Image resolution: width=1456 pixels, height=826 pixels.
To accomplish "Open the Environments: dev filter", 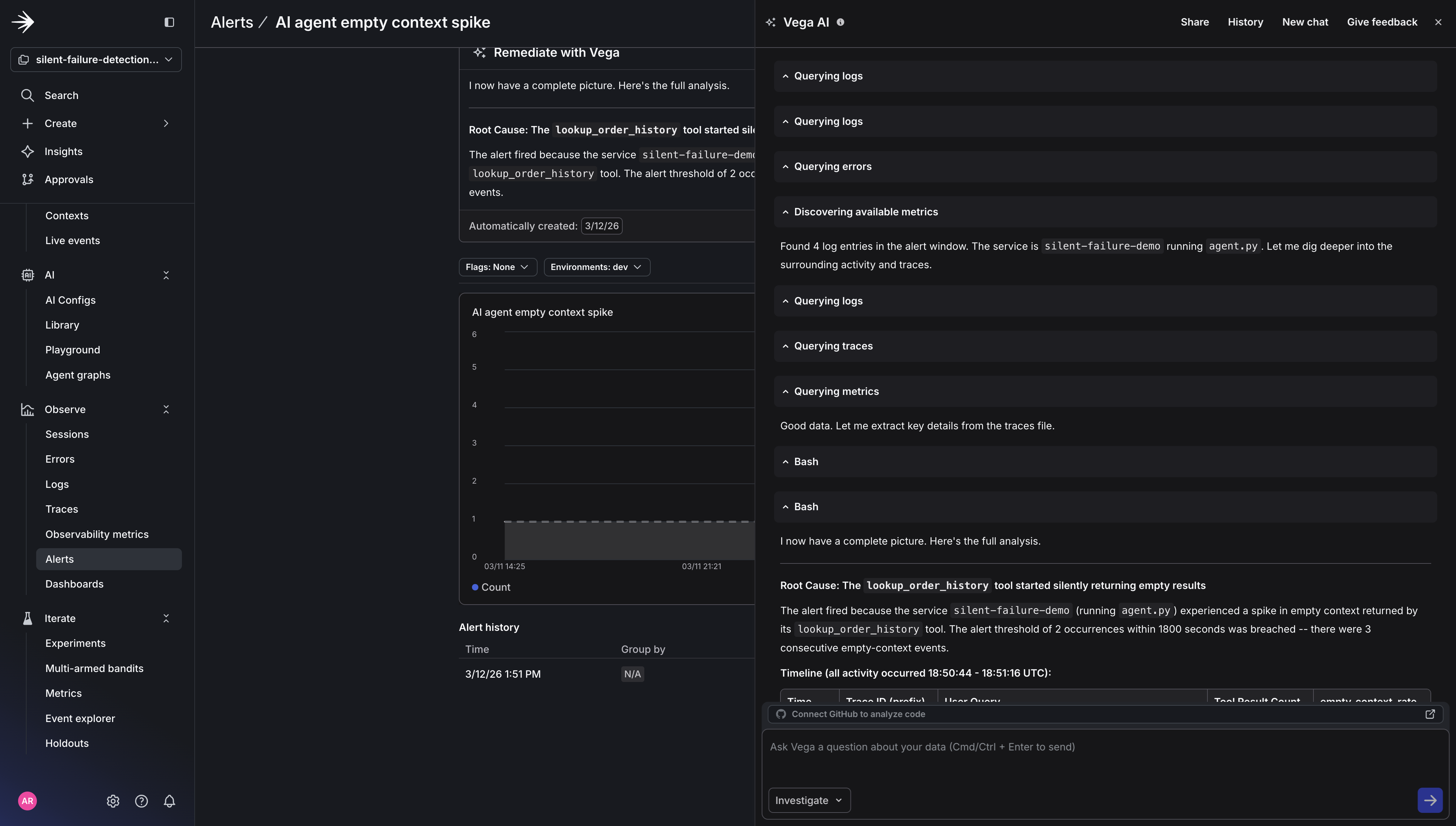I will click(596, 266).
